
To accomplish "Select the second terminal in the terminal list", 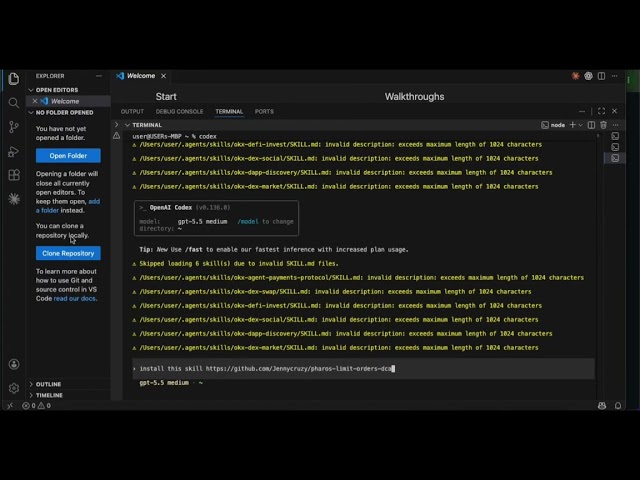I will point(615,147).
